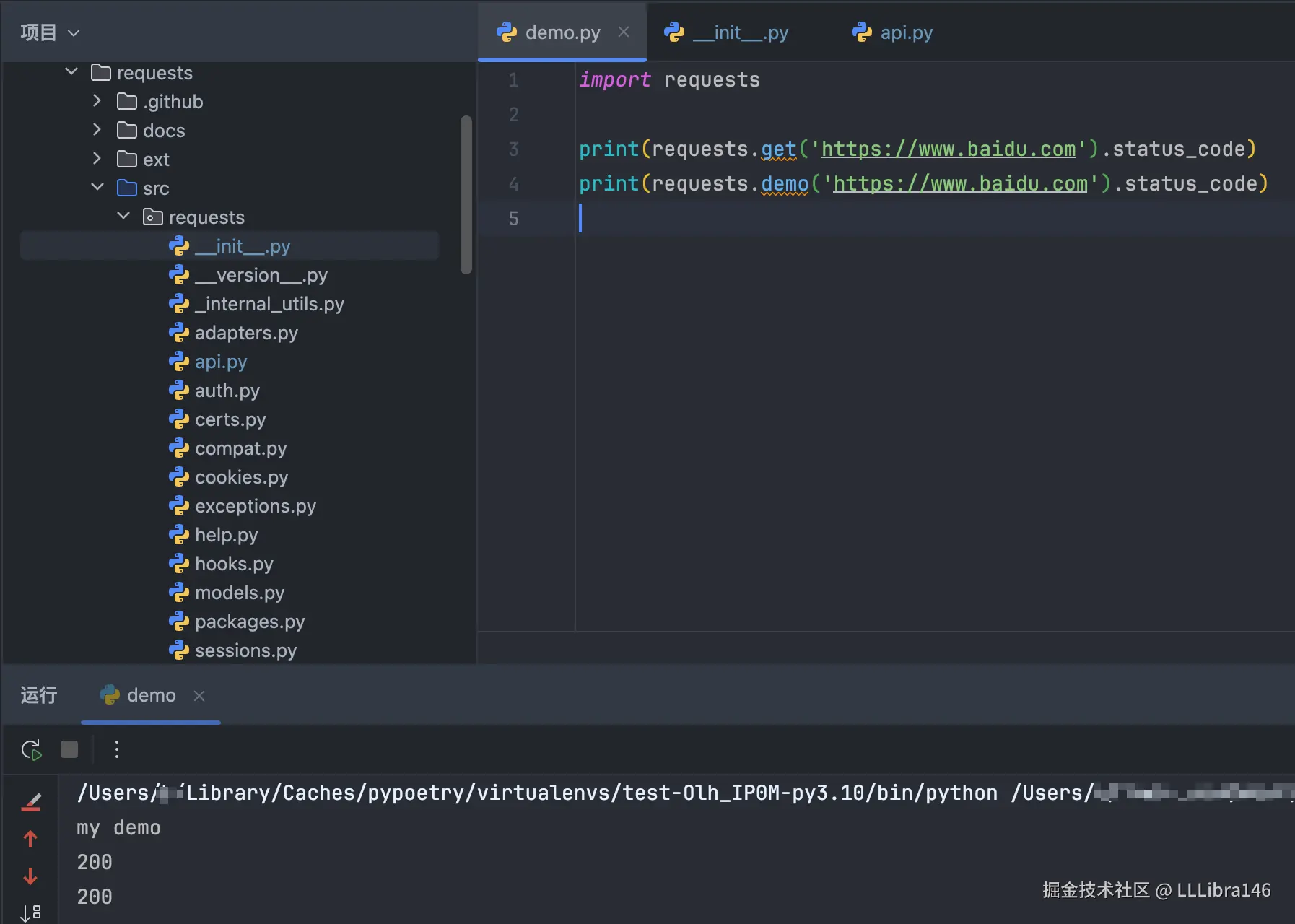Click the demo method on line 4

tap(785, 184)
